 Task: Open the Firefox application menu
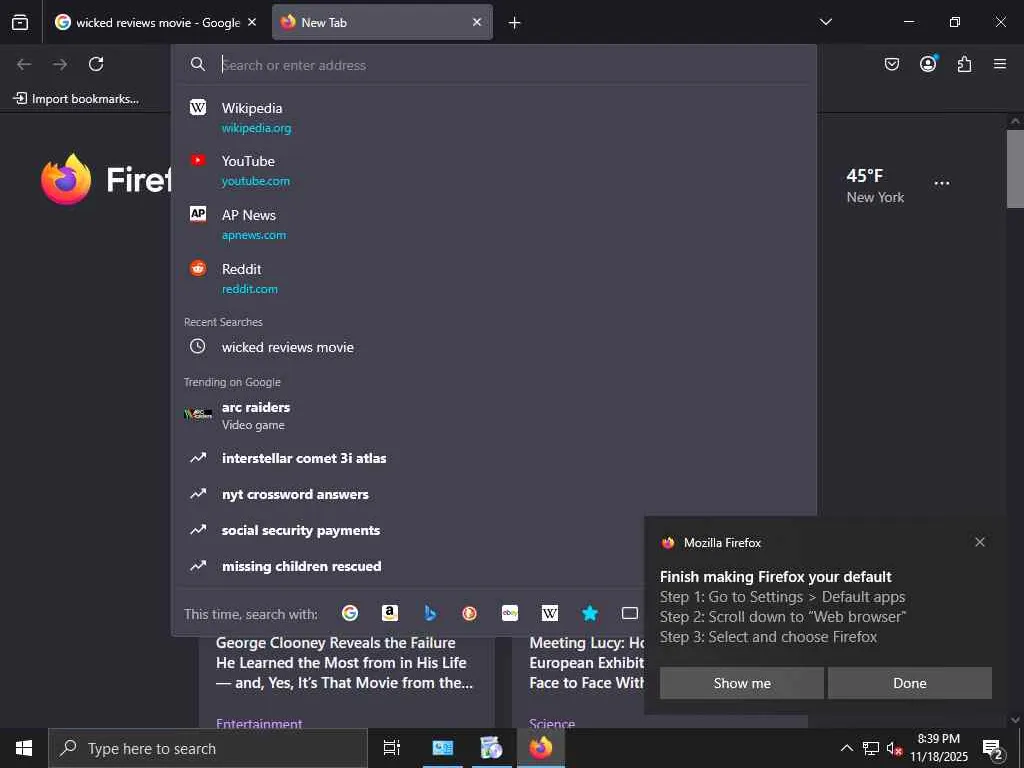click(1000, 64)
